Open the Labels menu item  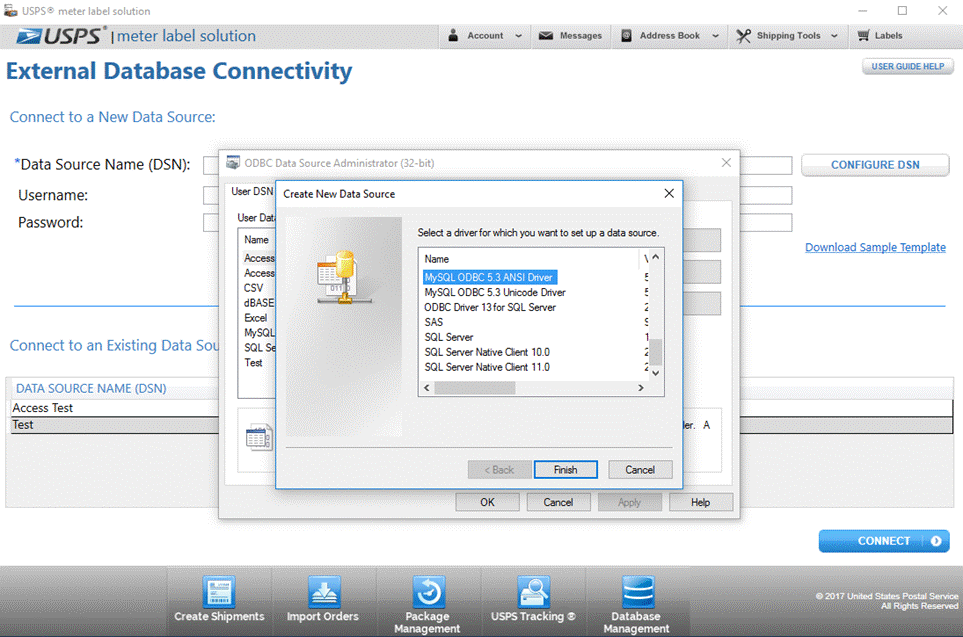tap(880, 36)
